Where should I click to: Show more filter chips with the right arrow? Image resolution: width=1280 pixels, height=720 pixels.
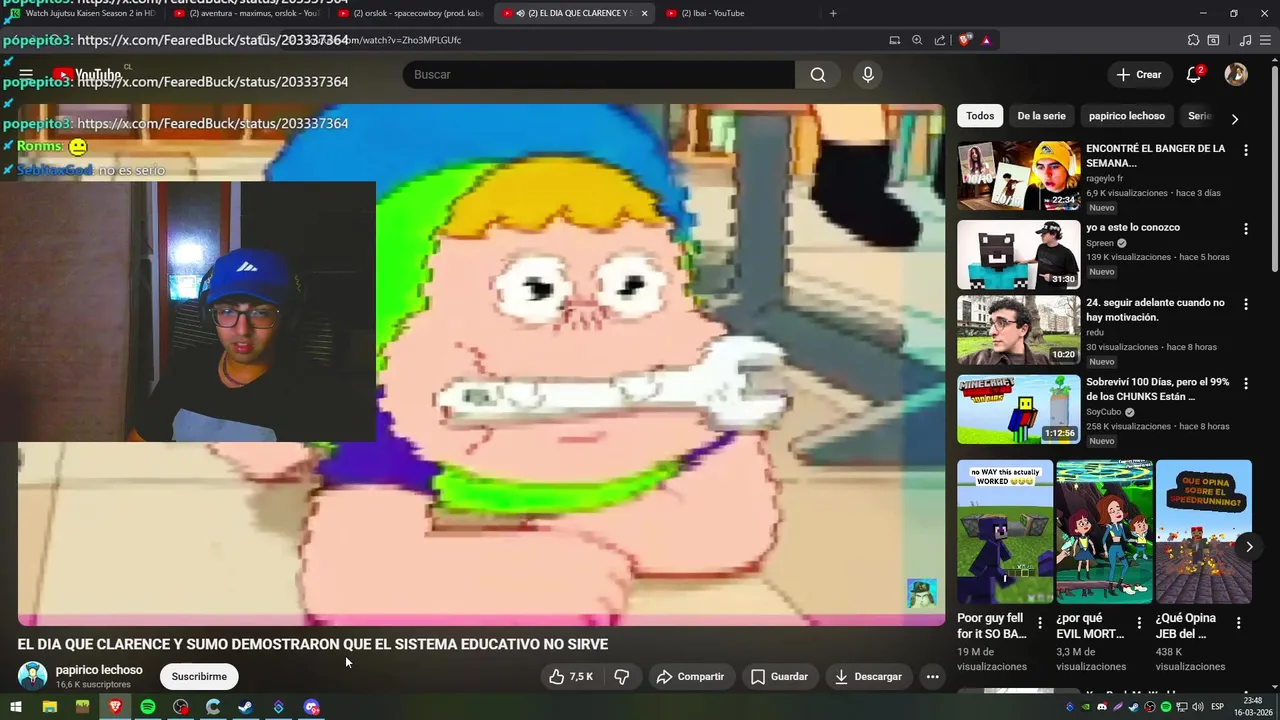coord(1234,118)
